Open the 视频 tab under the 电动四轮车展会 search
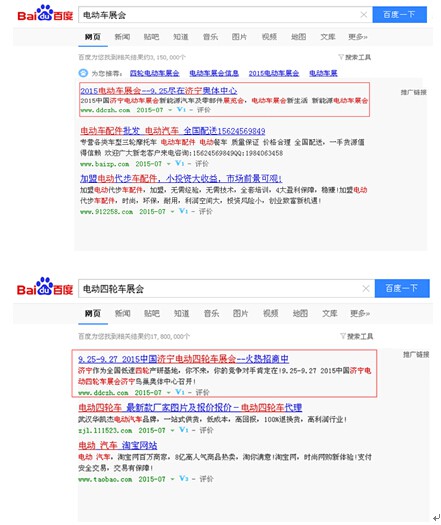Image resolution: width=441 pixels, height=525 pixels. point(271,313)
